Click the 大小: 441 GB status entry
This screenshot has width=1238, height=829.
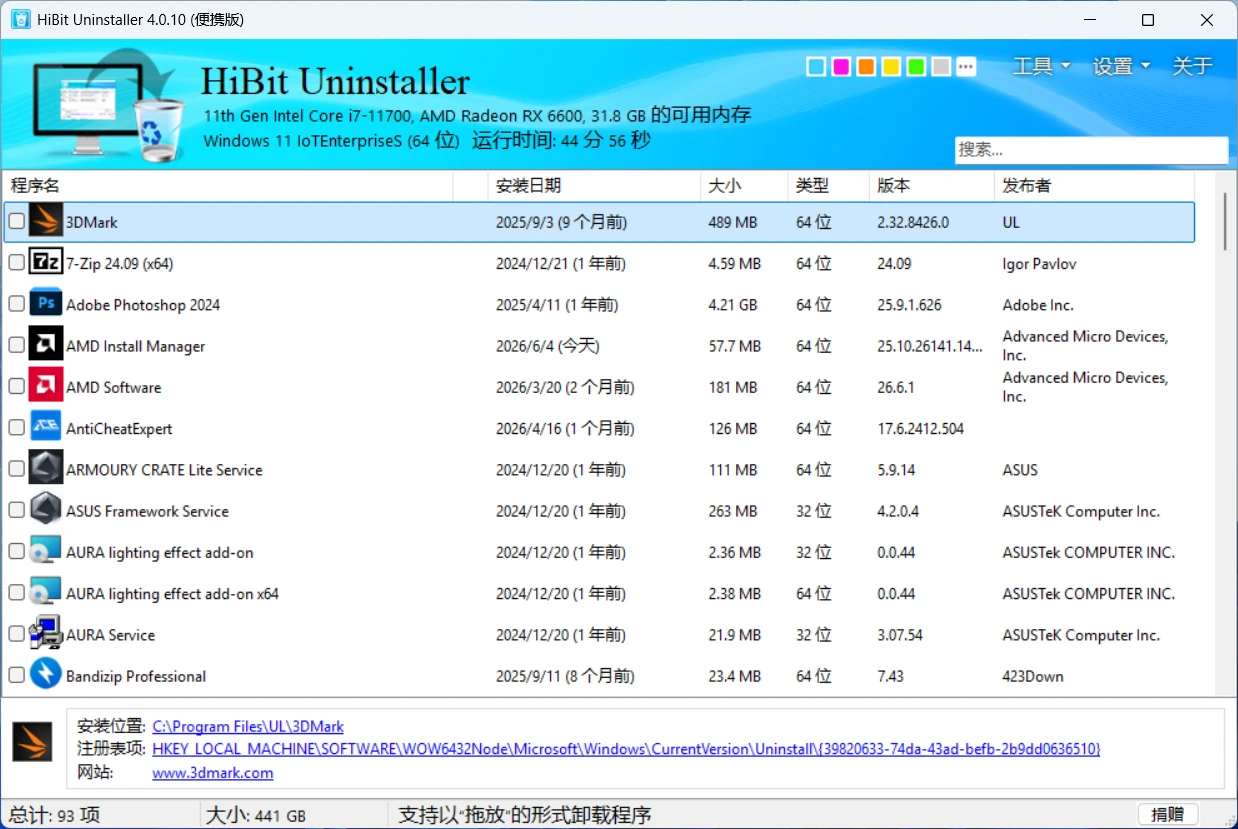pos(256,815)
